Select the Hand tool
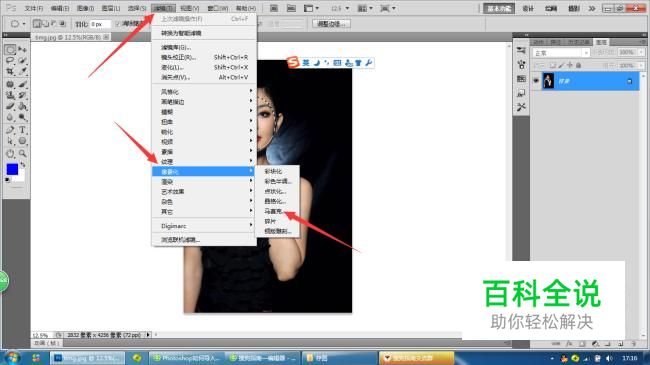The height and width of the screenshot is (365, 650). [10, 154]
